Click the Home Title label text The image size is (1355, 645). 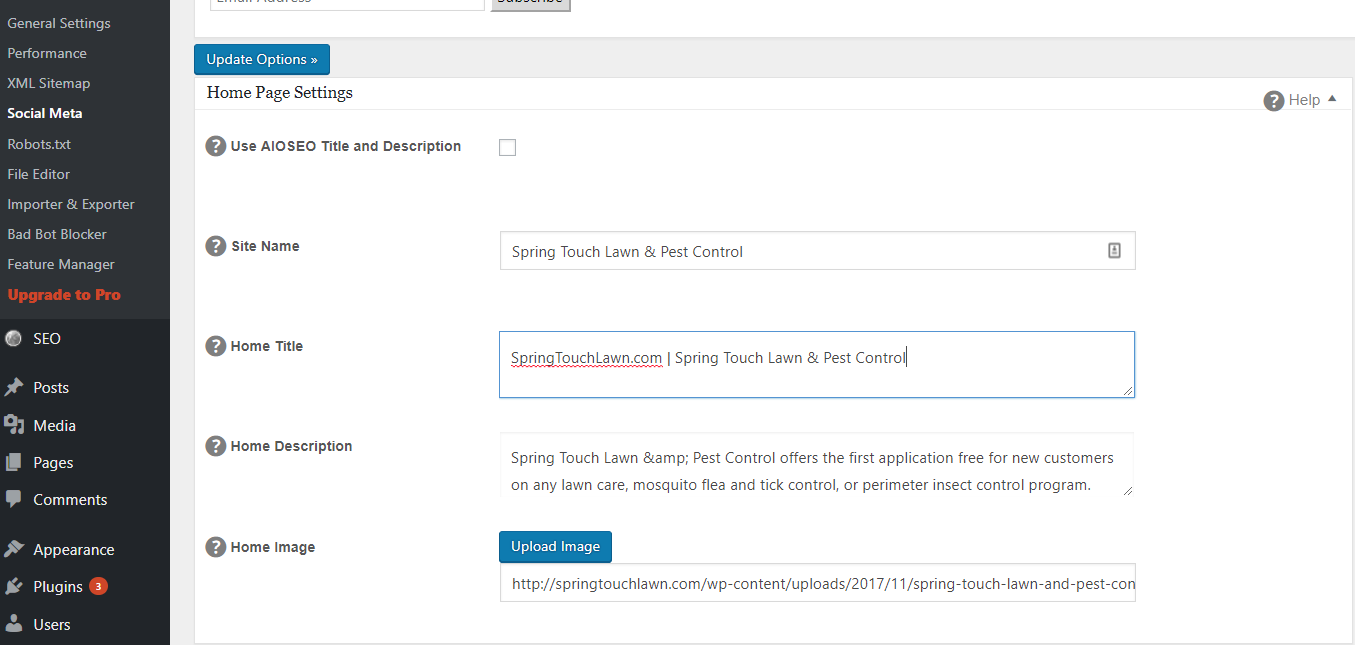(x=267, y=346)
